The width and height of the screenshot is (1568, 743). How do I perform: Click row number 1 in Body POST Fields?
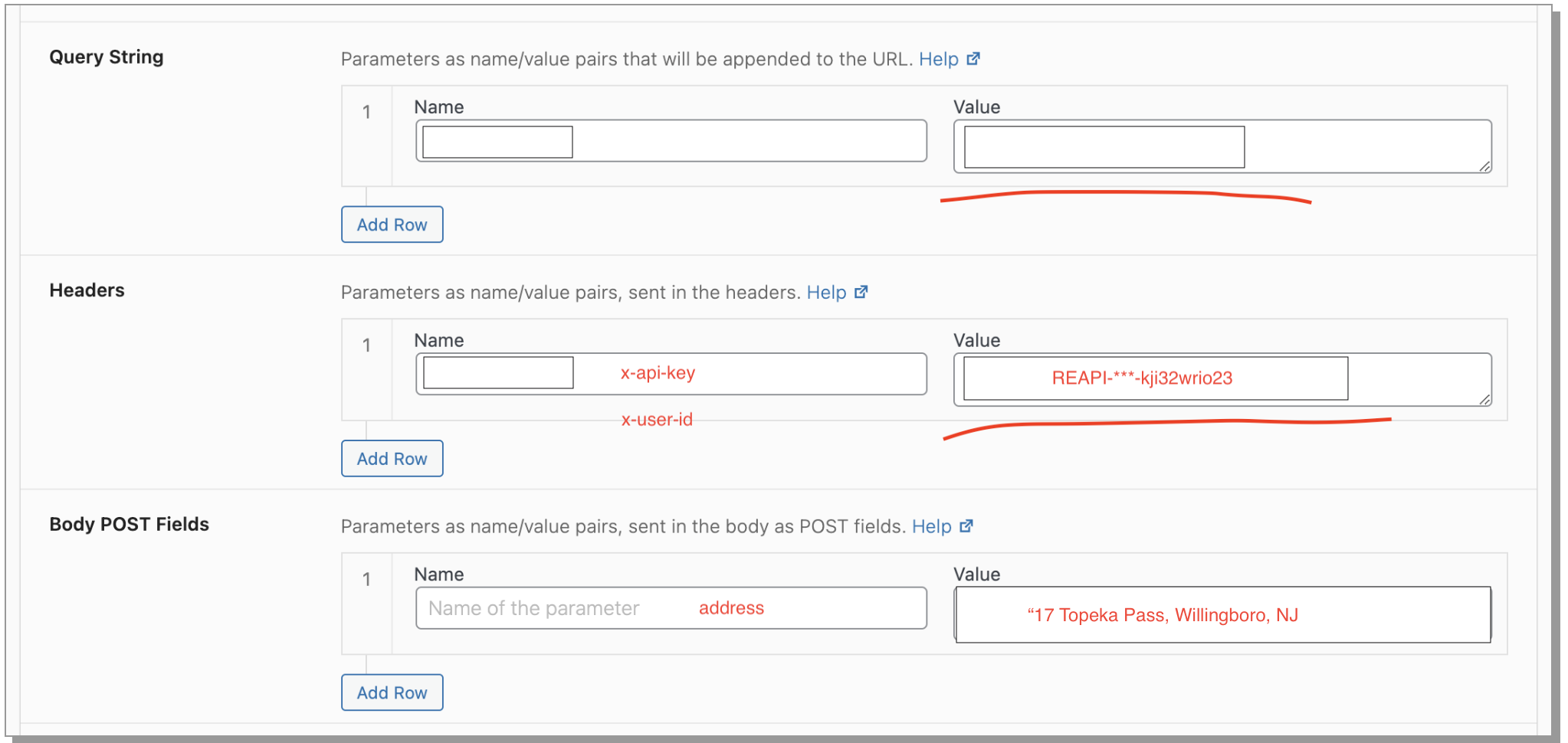pos(366,580)
